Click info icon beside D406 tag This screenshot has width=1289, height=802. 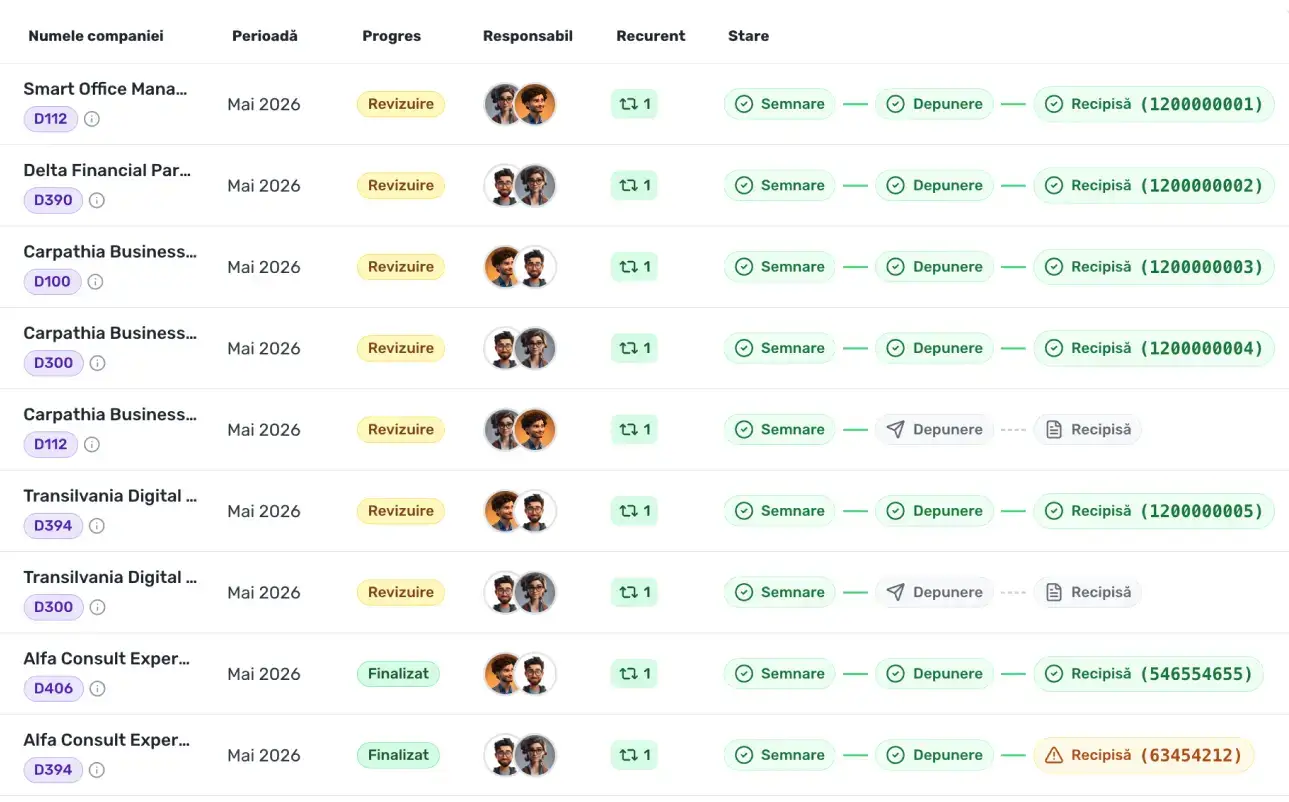97,688
